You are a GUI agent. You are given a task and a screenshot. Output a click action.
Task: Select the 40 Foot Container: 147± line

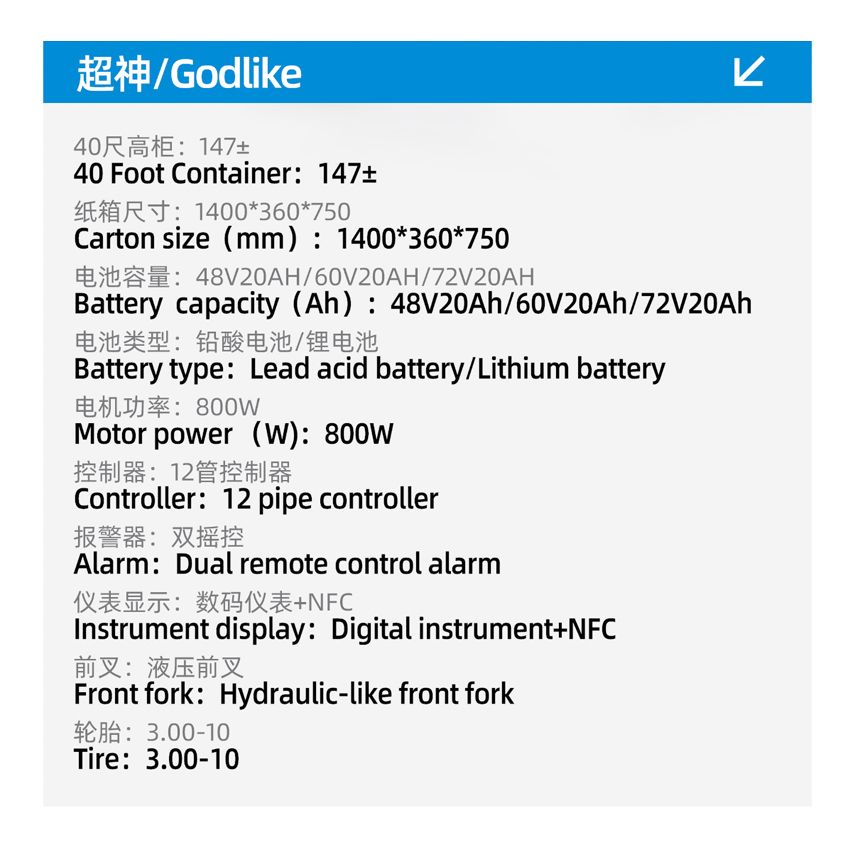pyautogui.click(x=225, y=174)
